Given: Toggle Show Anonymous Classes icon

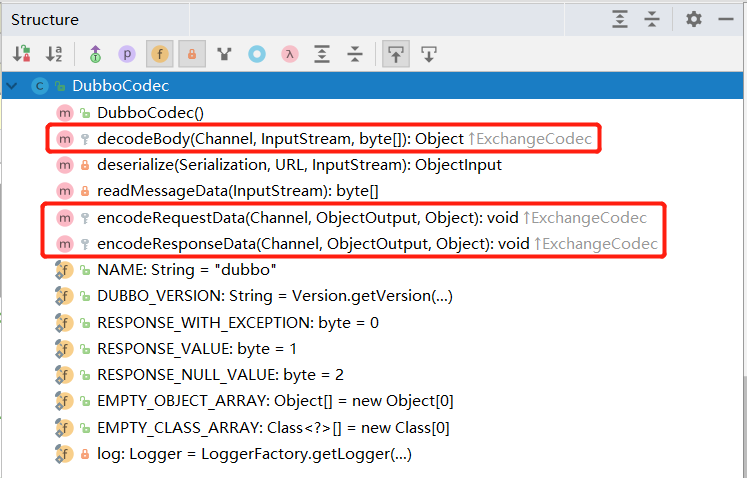Looking at the screenshot, I should (x=224, y=54).
